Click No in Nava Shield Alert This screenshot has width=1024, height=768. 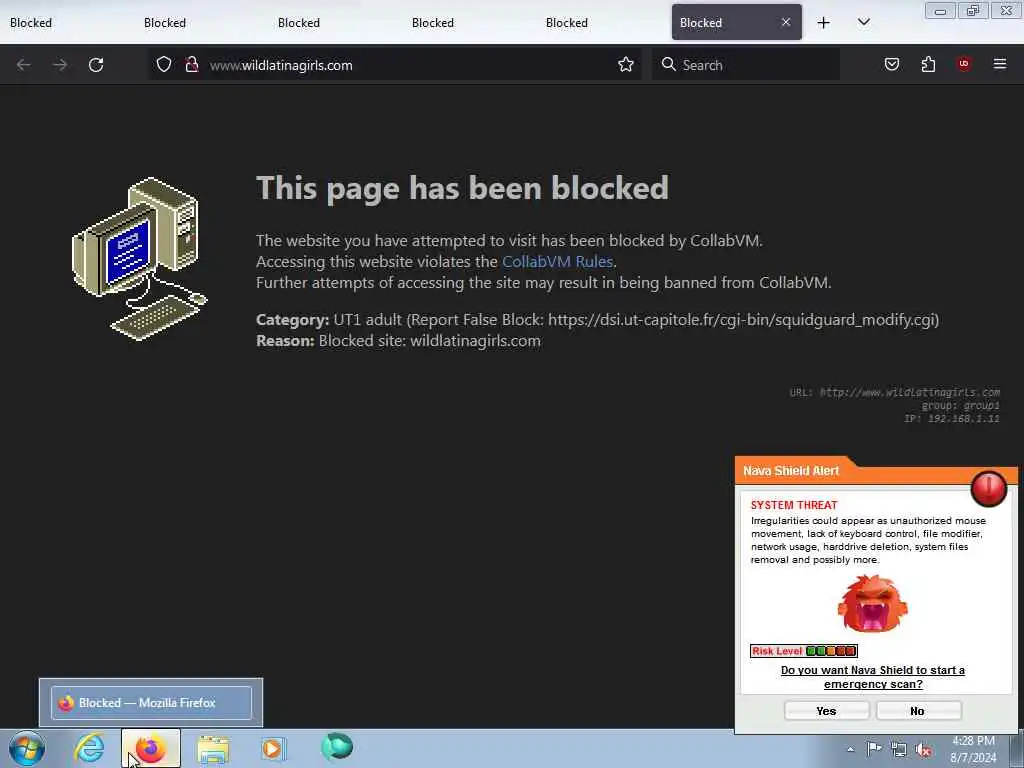pos(918,711)
